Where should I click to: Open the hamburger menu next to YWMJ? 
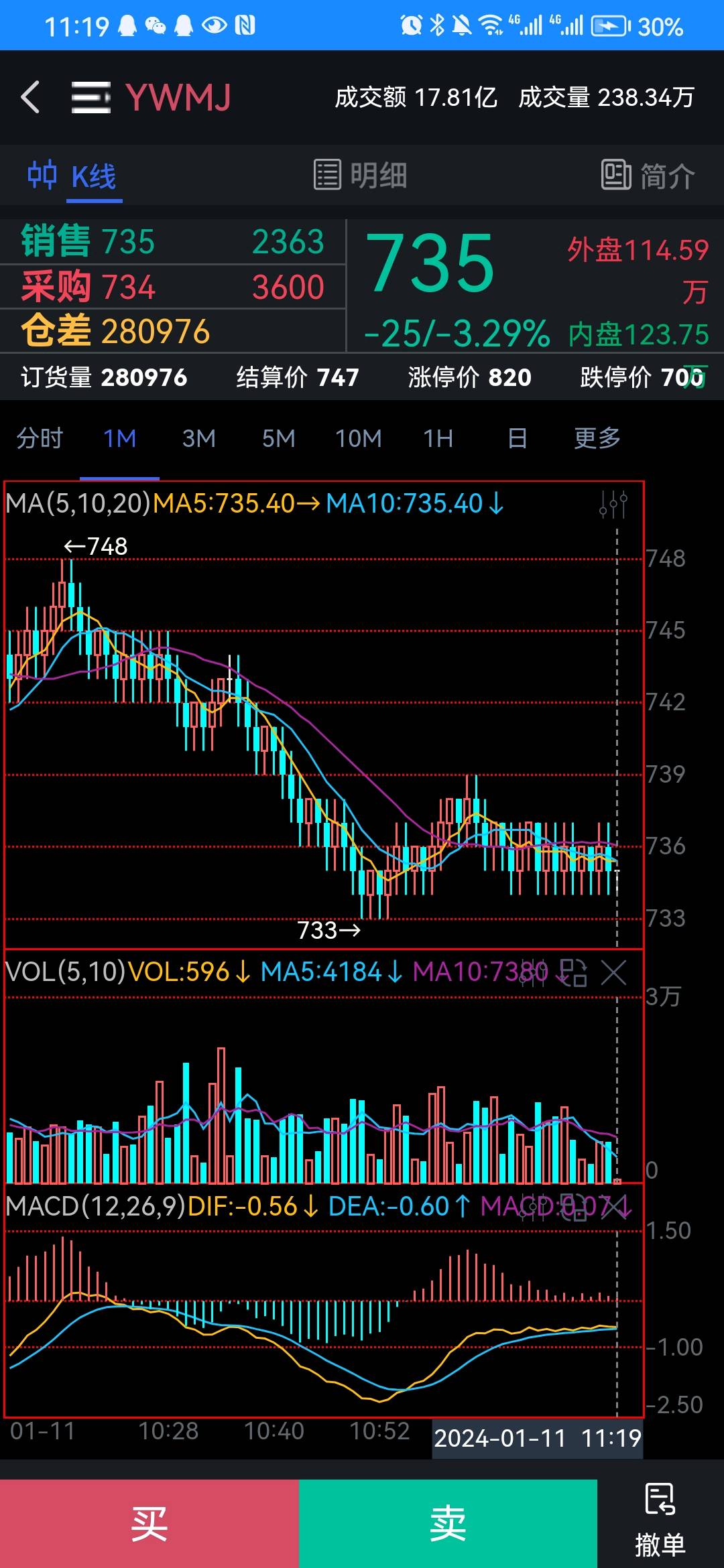[91, 97]
